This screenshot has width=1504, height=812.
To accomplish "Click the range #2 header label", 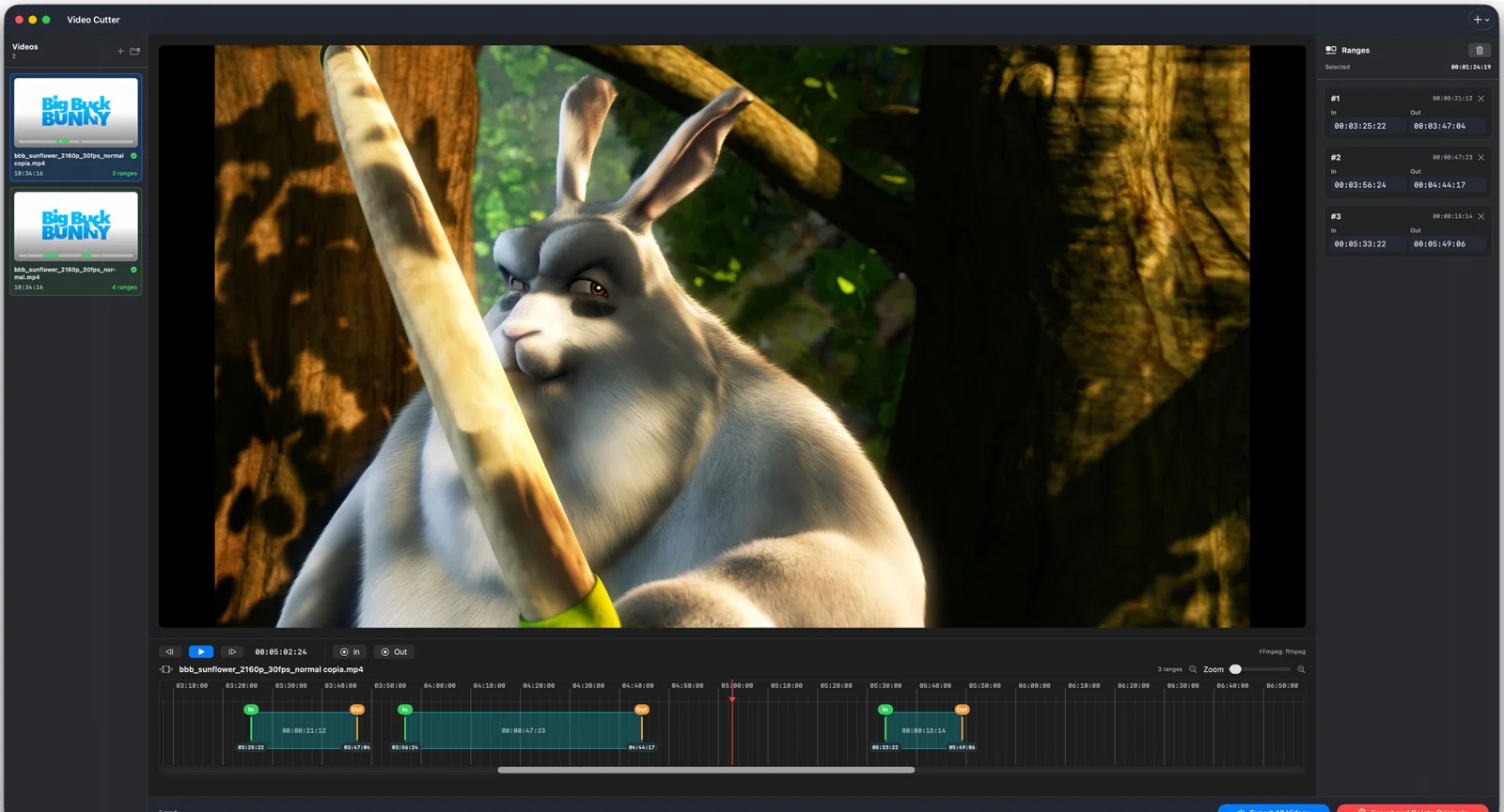I will tap(1336, 158).
